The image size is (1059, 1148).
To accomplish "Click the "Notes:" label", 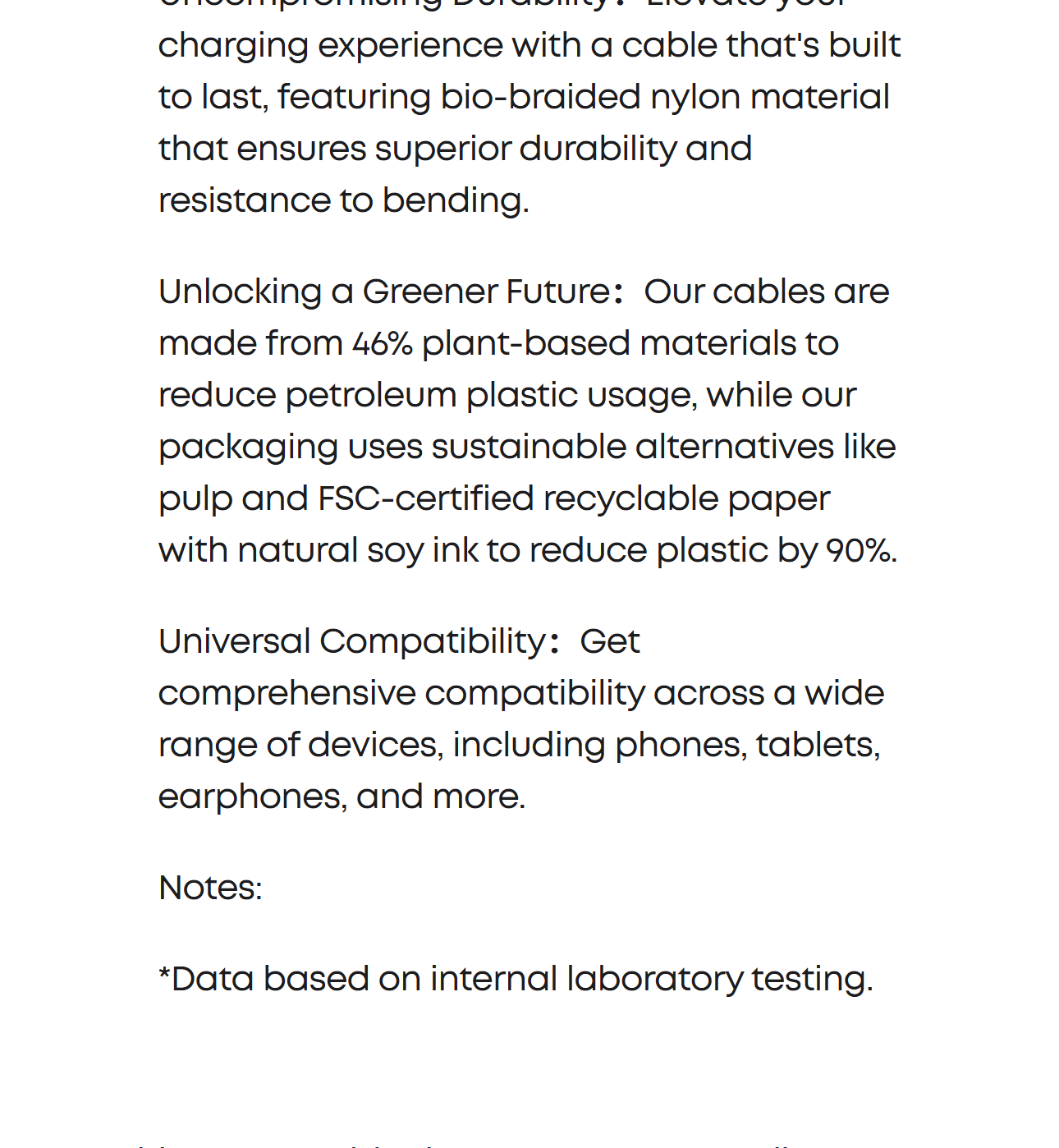I will (x=210, y=888).
